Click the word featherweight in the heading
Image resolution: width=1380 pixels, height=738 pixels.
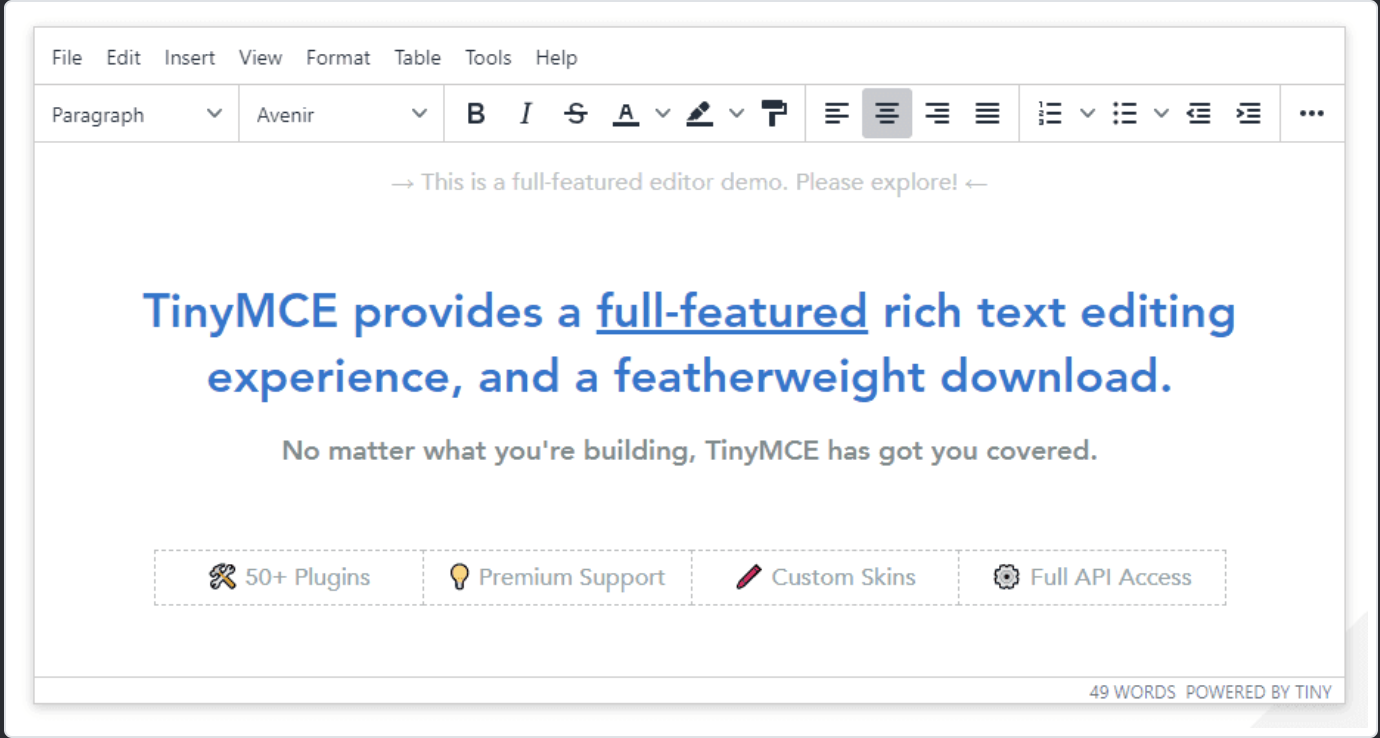pos(770,377)
